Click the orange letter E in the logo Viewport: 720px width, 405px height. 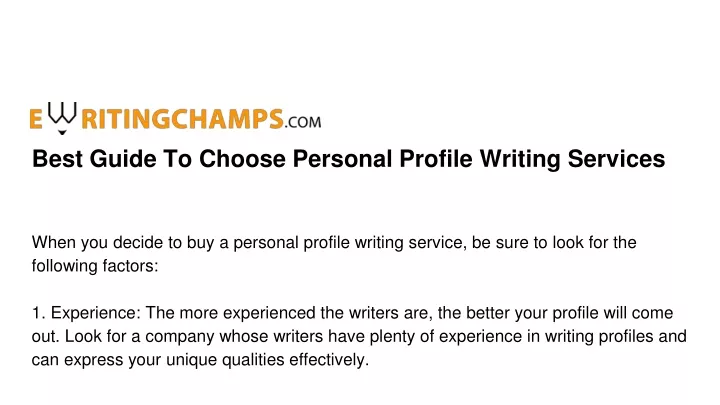36,119
